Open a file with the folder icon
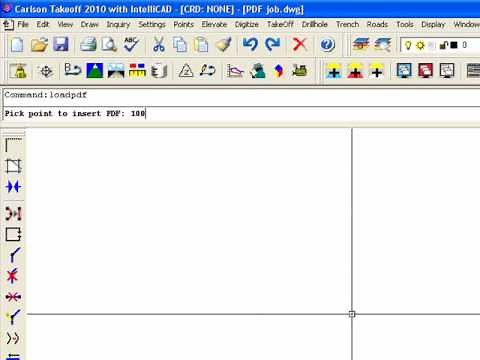This screenshot has width=480, height=360. (39, 45)
